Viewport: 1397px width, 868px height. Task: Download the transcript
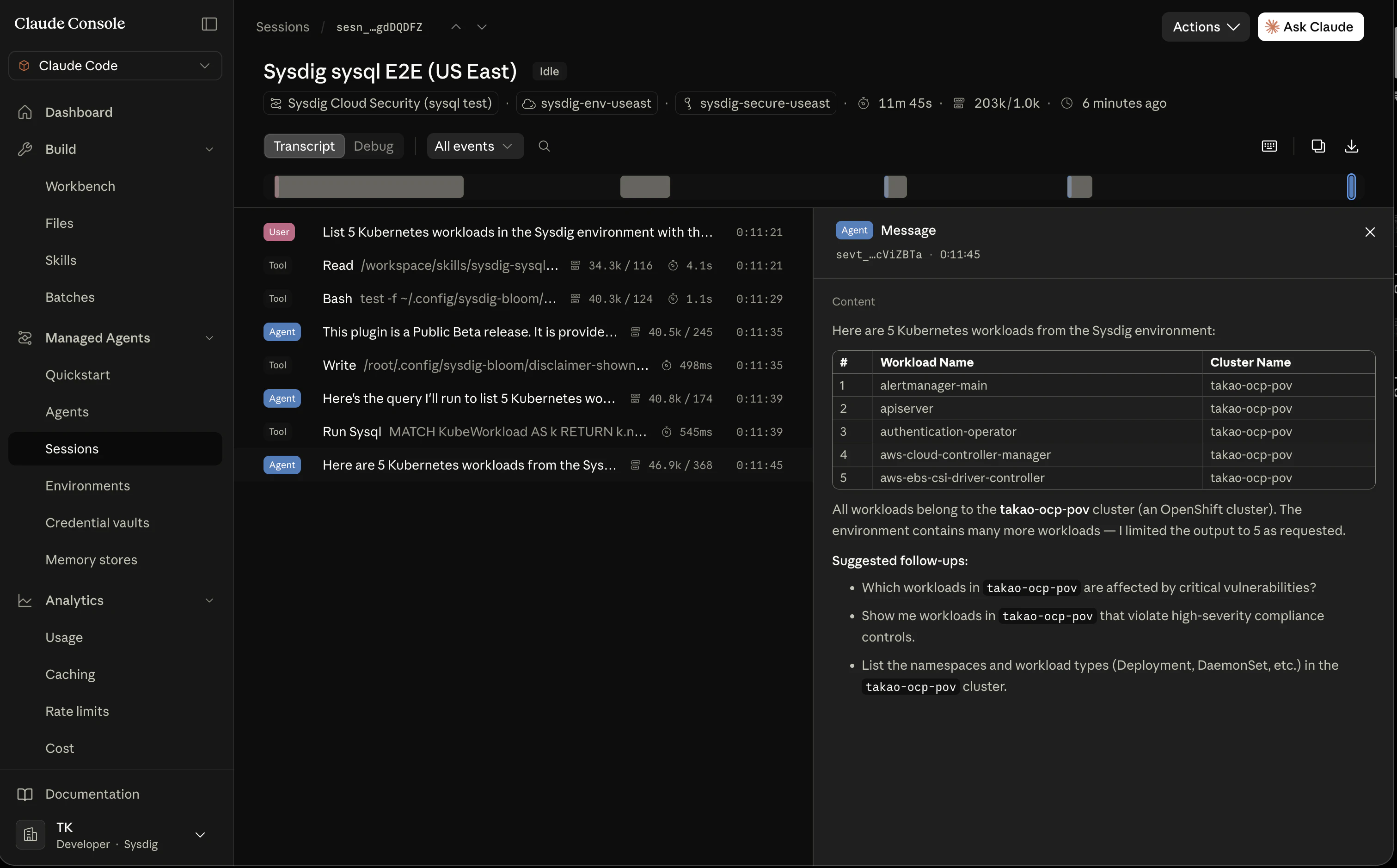tap(1352, 146)
